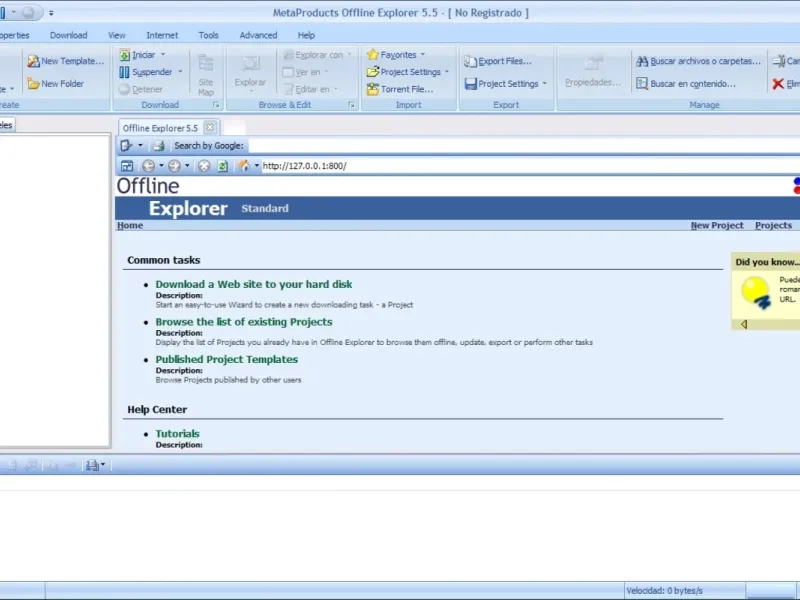
Task: Open Browse the list of existing Projects
Action: [244, 322]
